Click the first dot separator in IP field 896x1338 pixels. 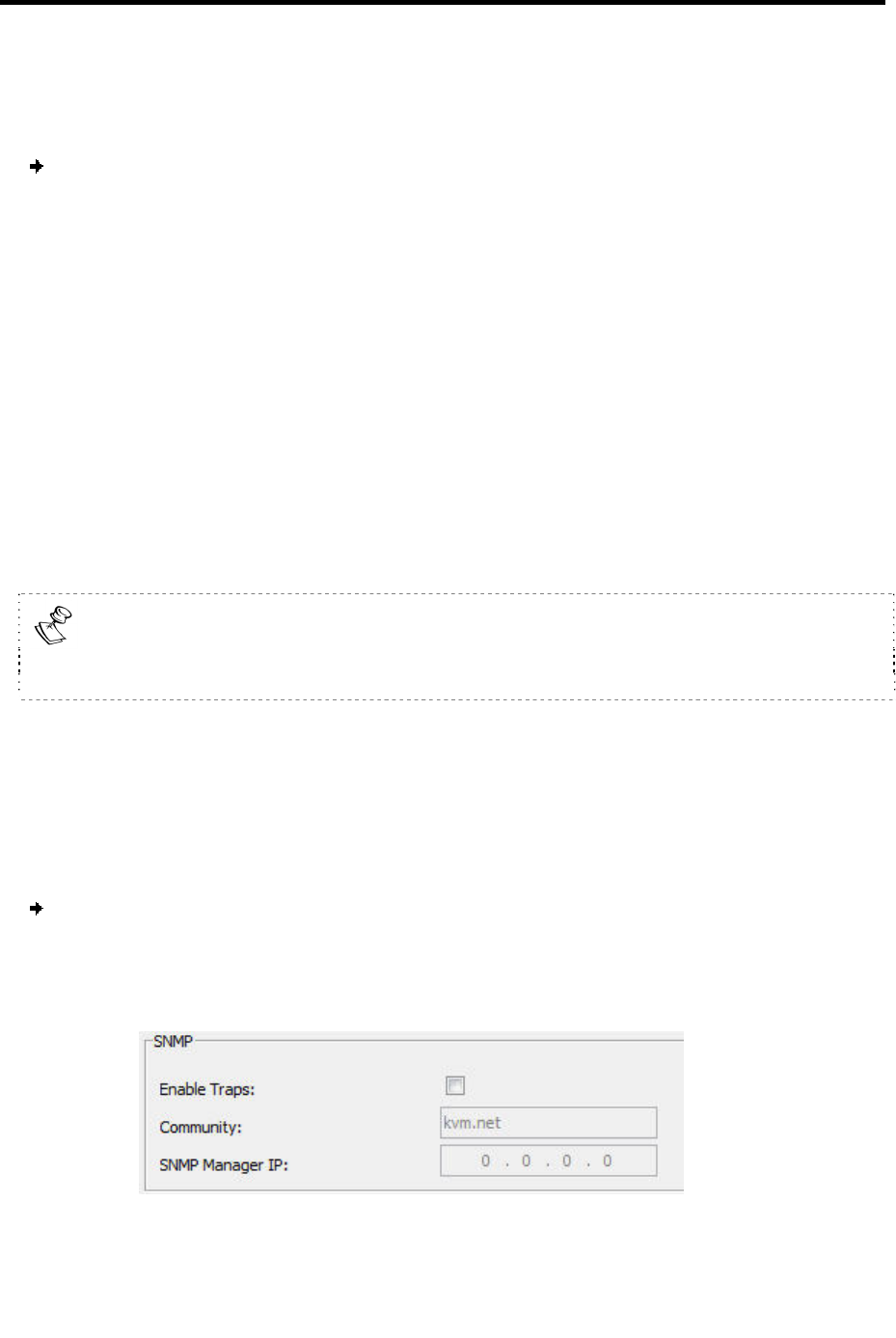[506, 1161]
